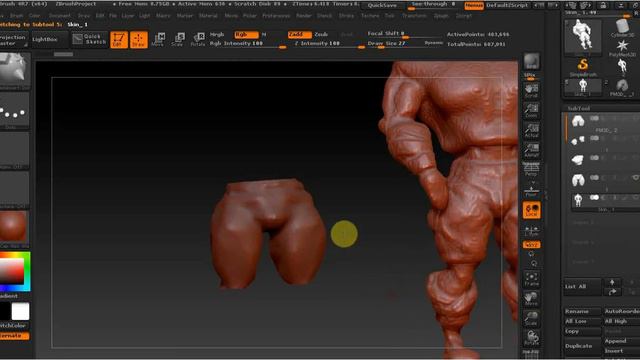Image resolution: width=640 pixels, height=360 pixels.
Task: Activate the Edit mode button
Action: pos(119,40)
